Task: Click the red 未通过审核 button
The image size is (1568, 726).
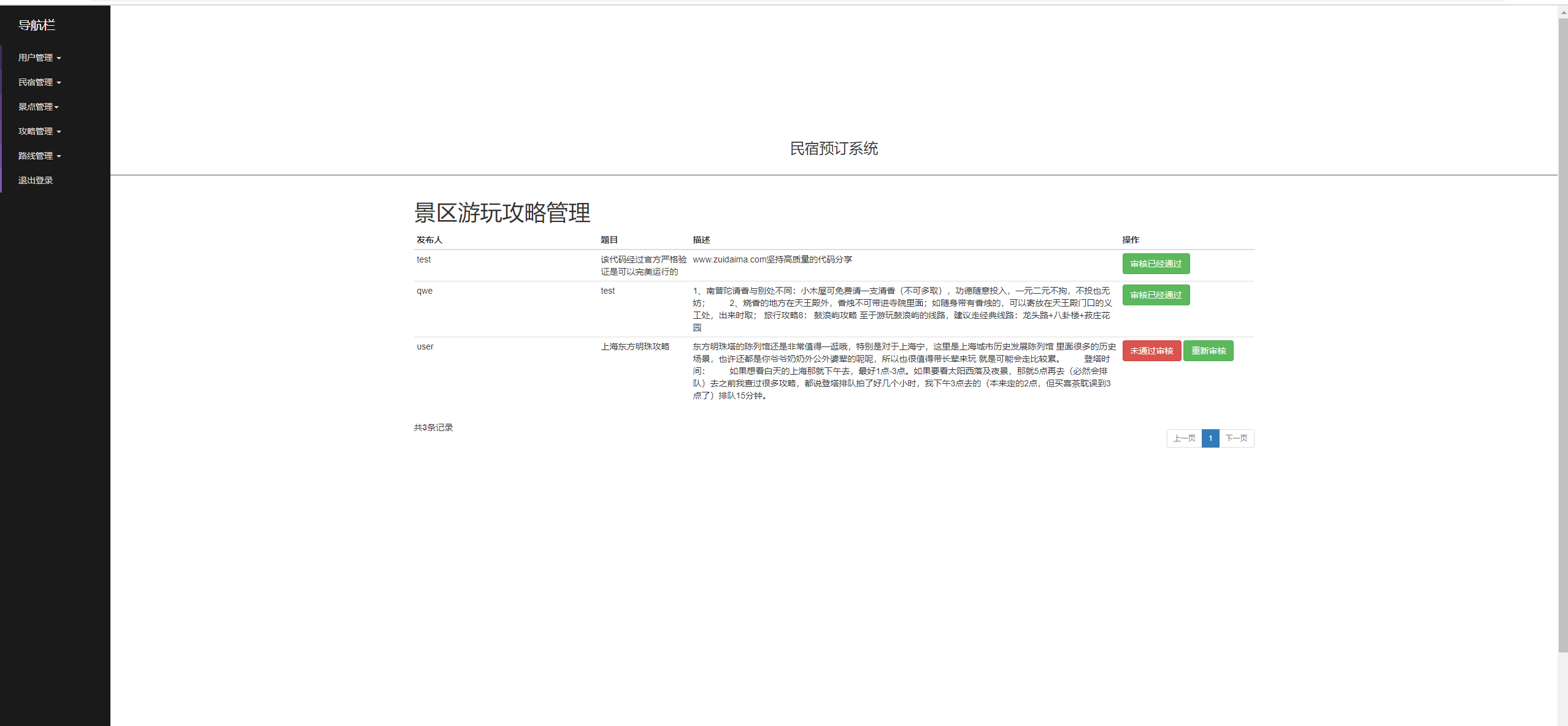Action: [x=1151, y=350]
